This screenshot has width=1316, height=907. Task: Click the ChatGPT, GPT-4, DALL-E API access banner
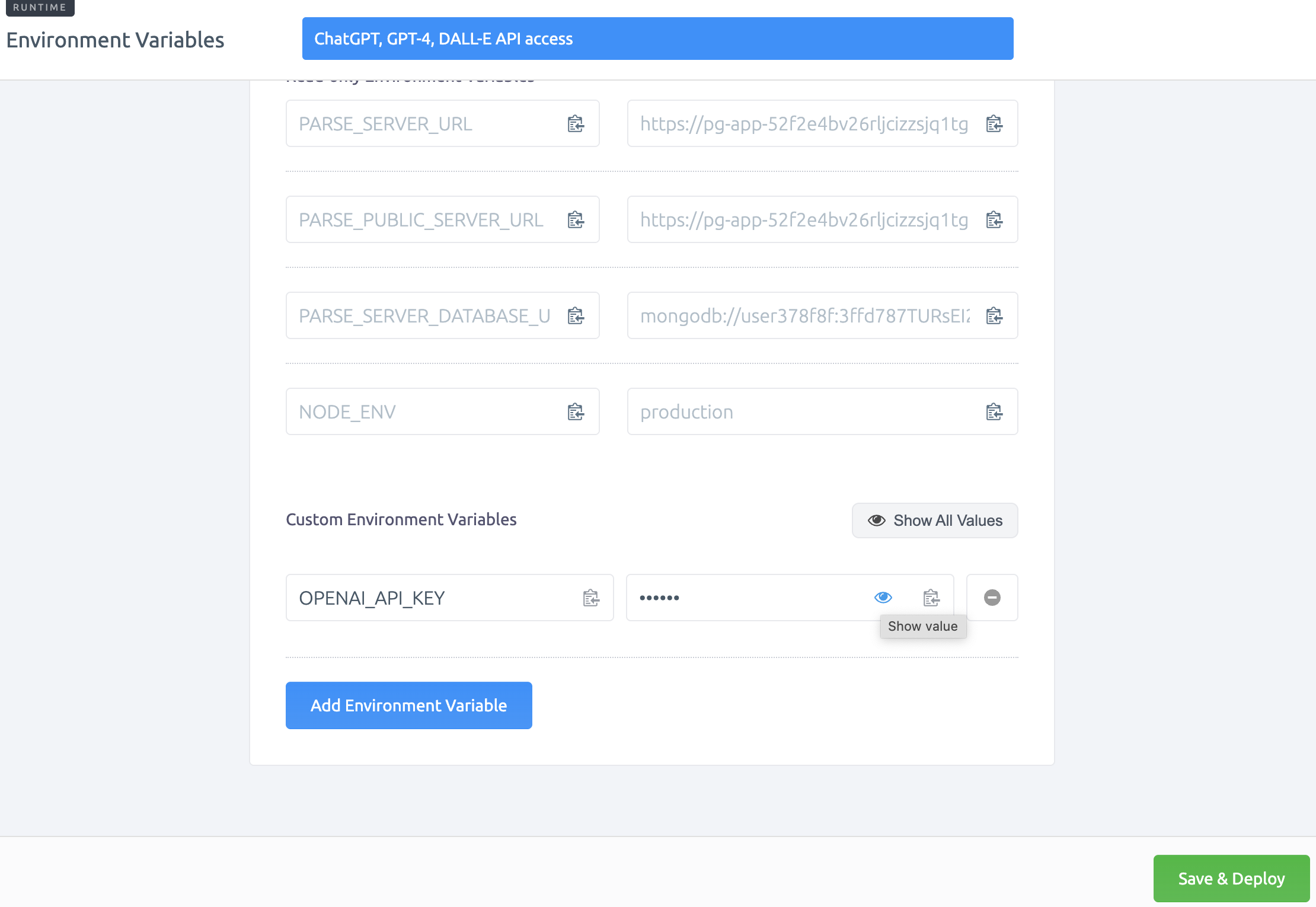click(657, 39)
